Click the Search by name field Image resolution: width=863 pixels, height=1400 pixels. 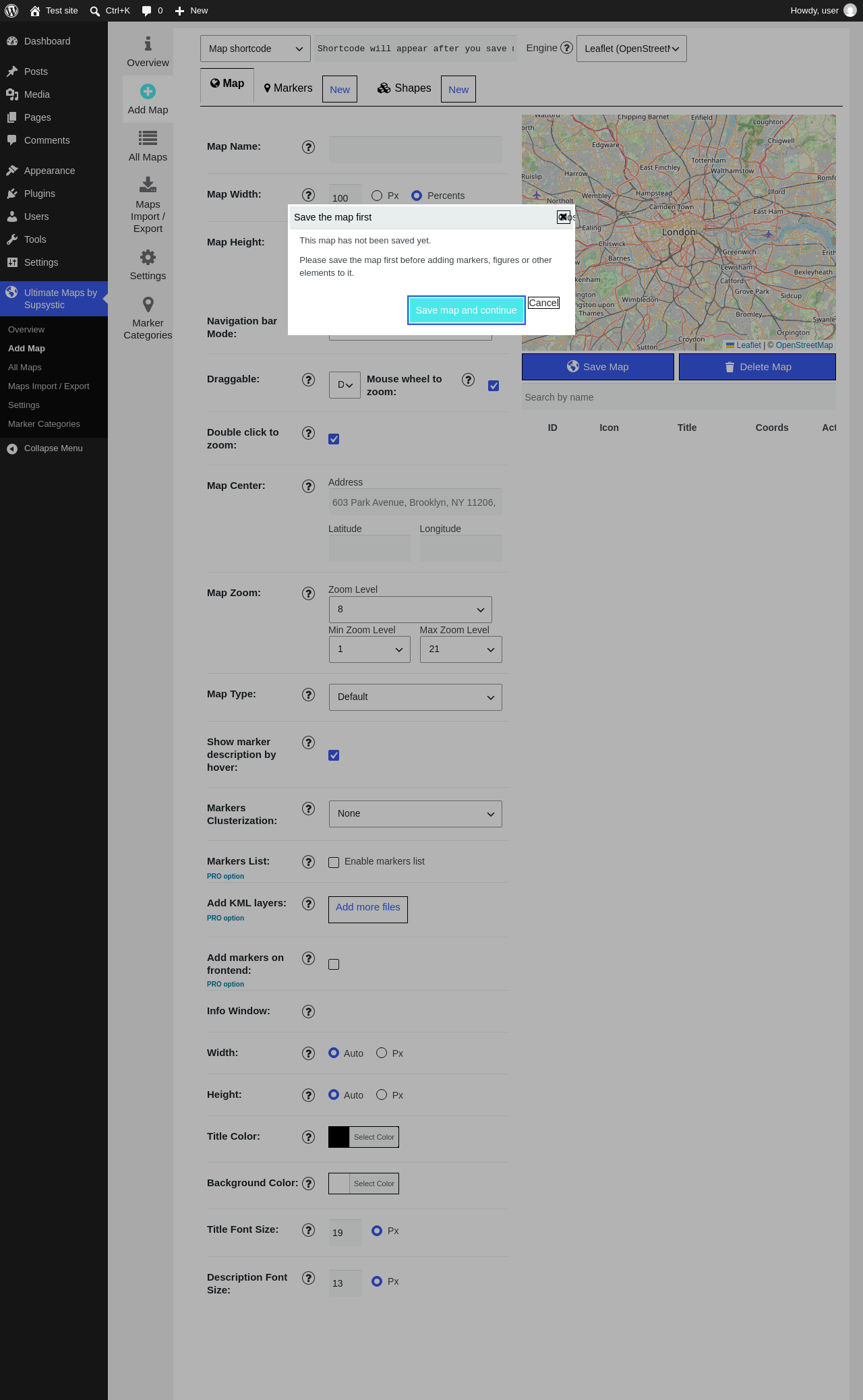[x=679, y=397]
